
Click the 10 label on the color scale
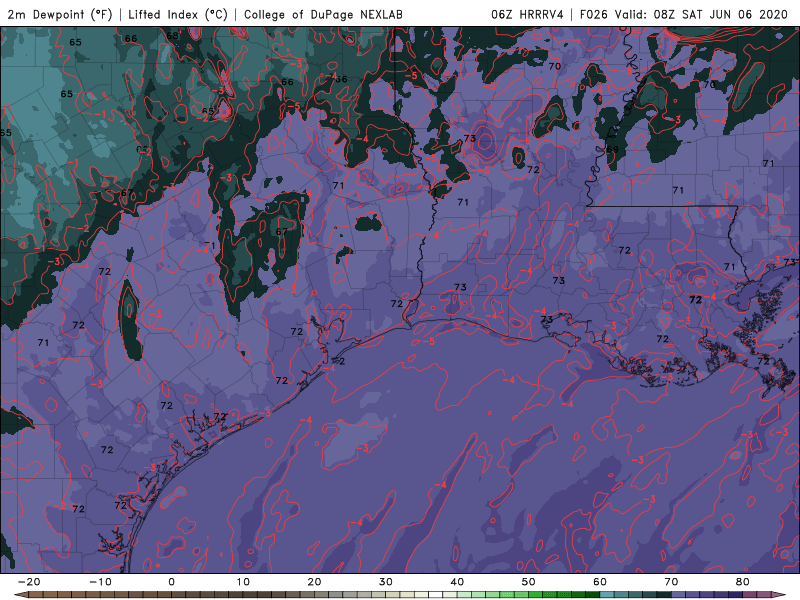click(243, 582)
